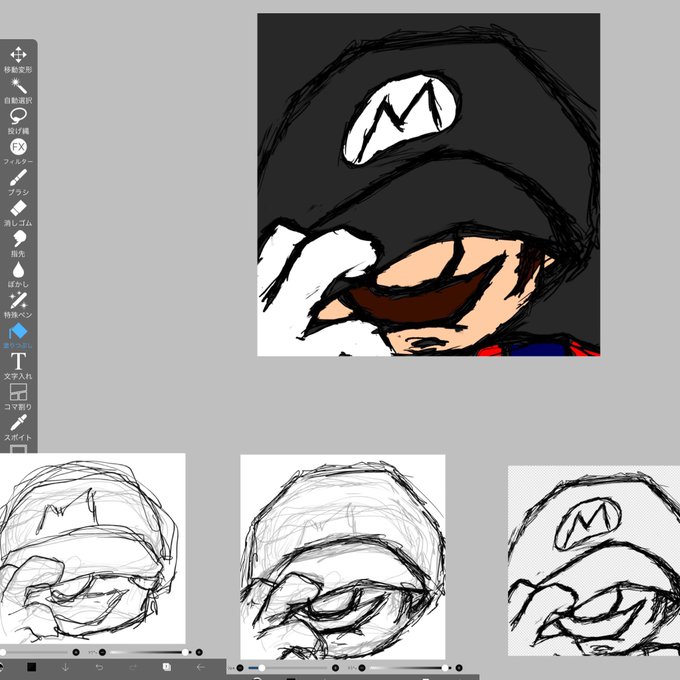Decrease brush size with minus under refined sketch
Viewport: 680px width, 680px height.
click(x=240, y=668)
